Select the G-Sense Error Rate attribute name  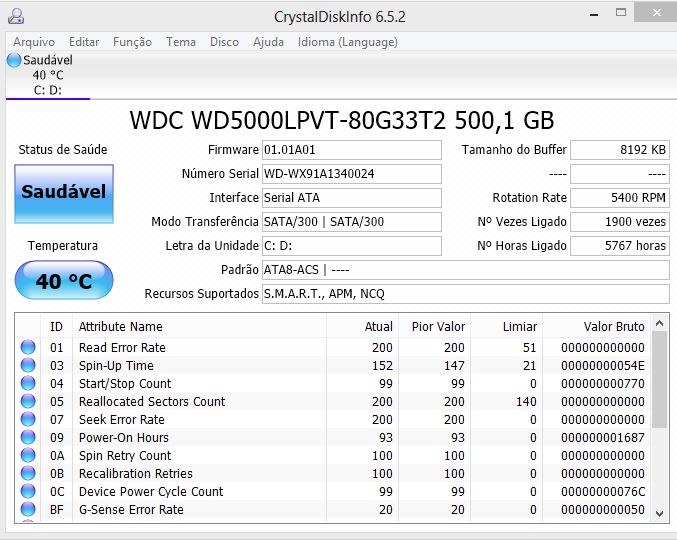(x=131, y=509)
